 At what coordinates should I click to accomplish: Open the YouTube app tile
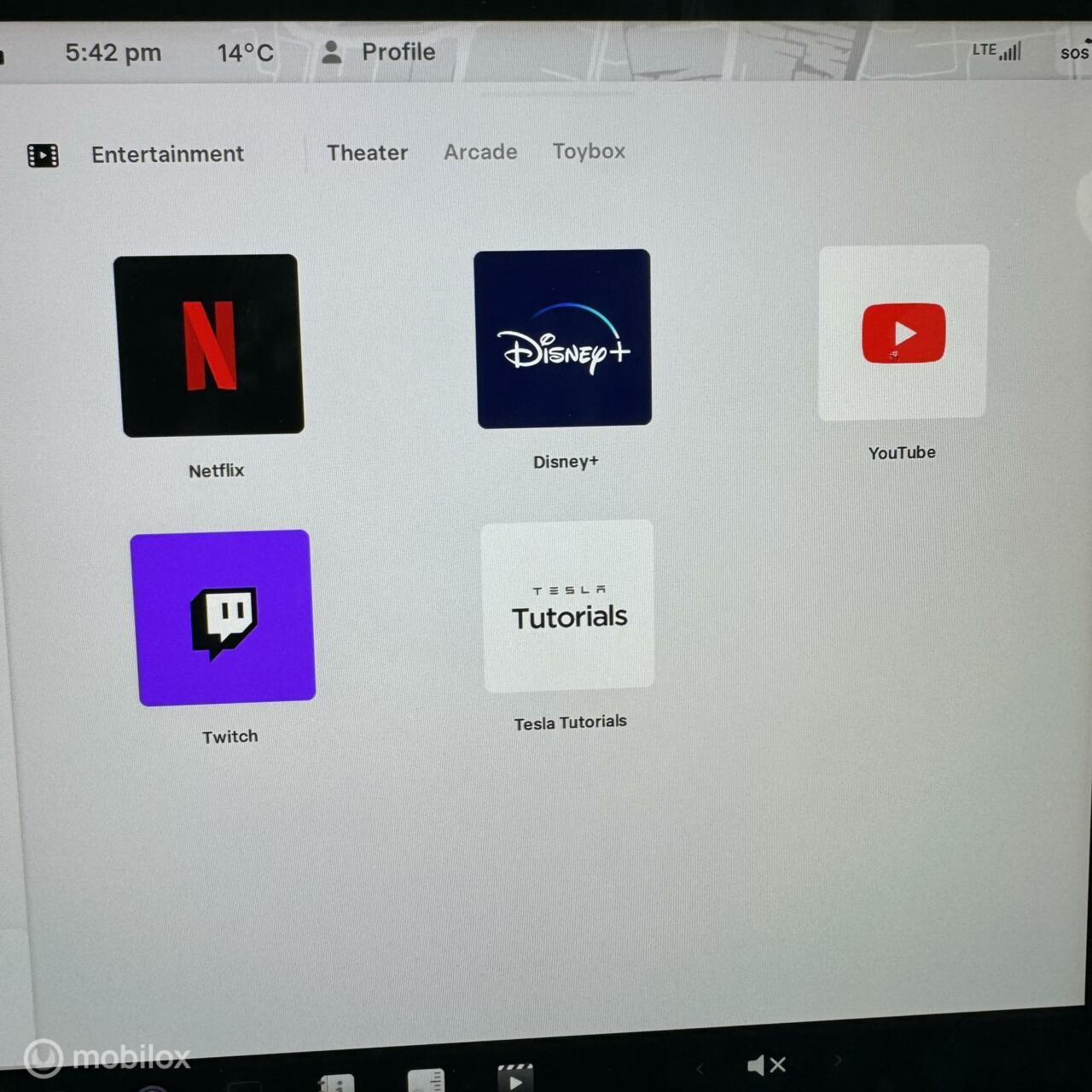[903, 333]
